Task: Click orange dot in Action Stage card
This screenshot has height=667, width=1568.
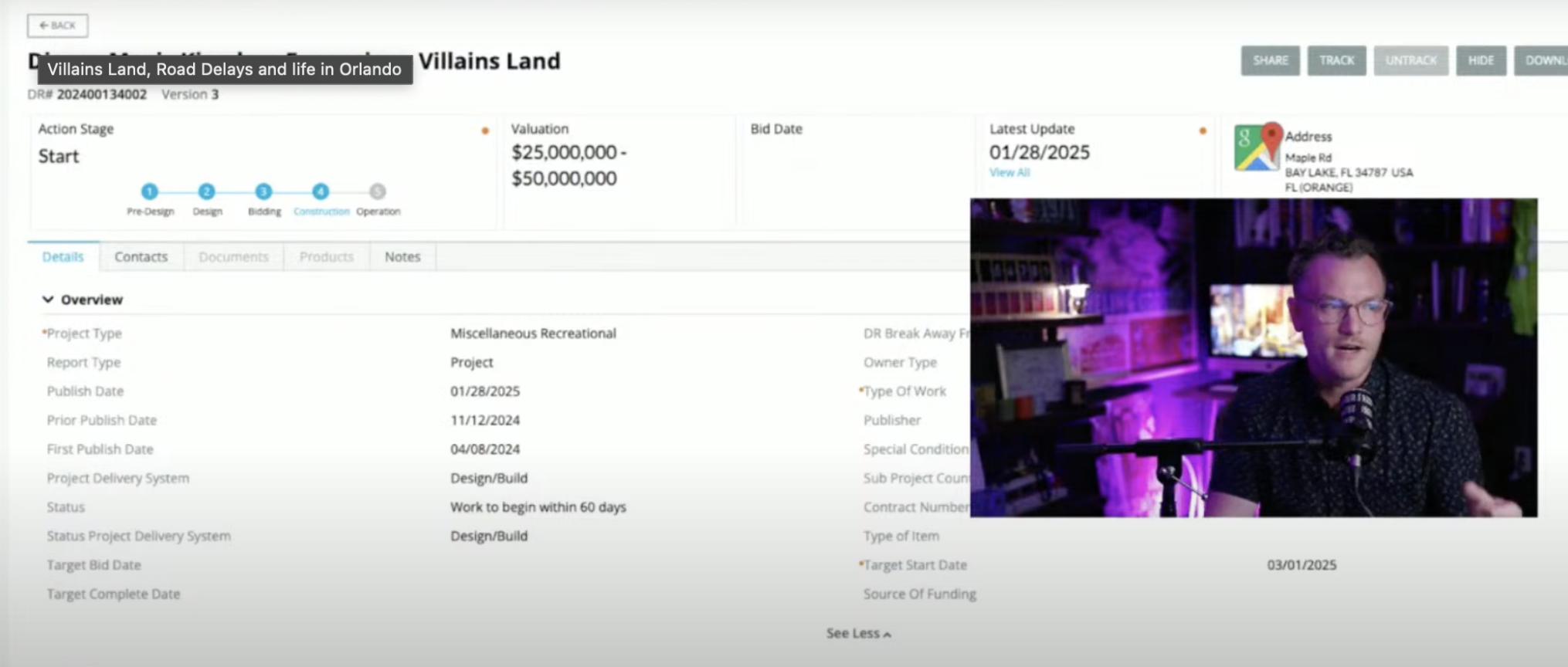Action: click(x=485, y=131)
